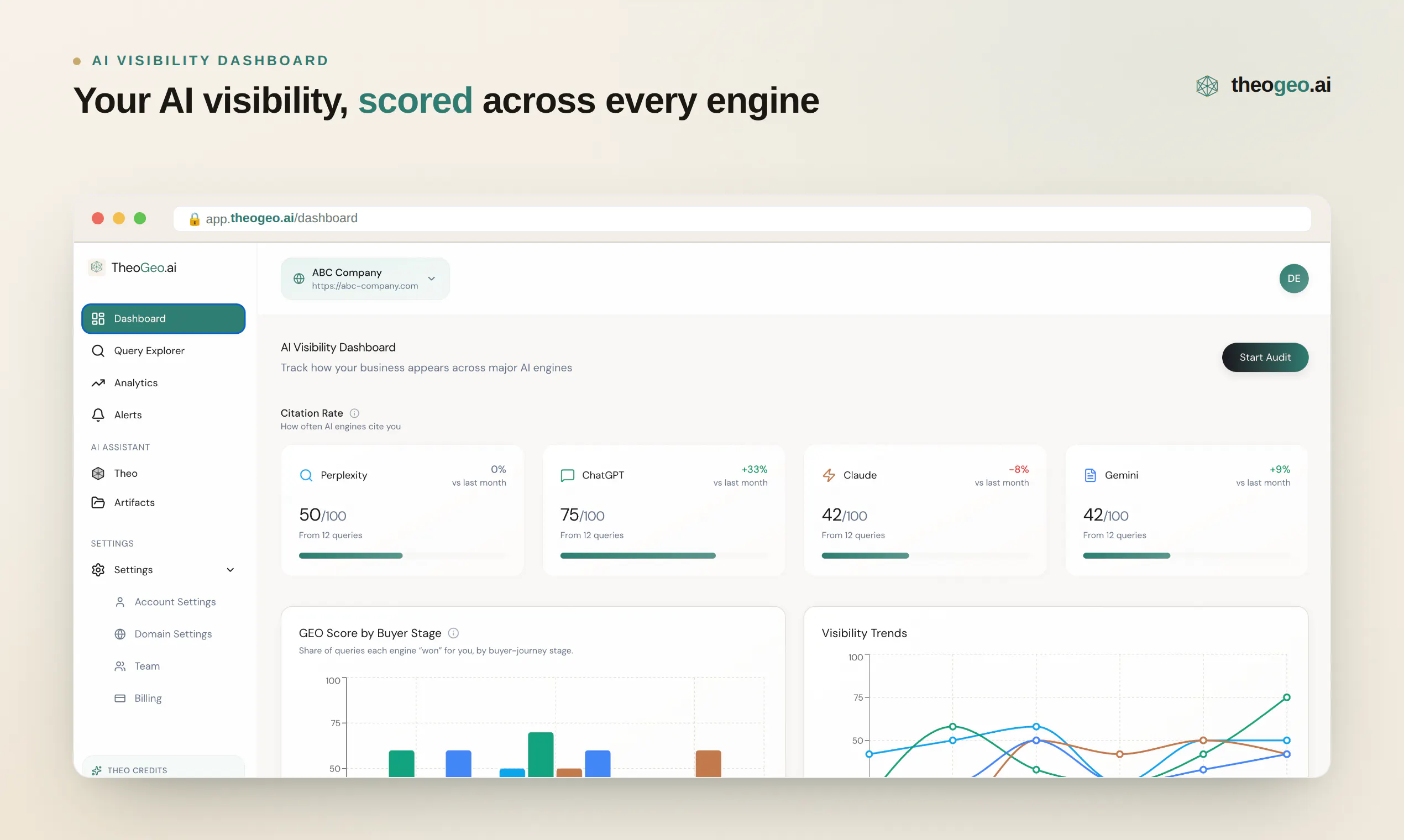Click the Perplexity 0% change value
1404x840 pixels.
499,470
